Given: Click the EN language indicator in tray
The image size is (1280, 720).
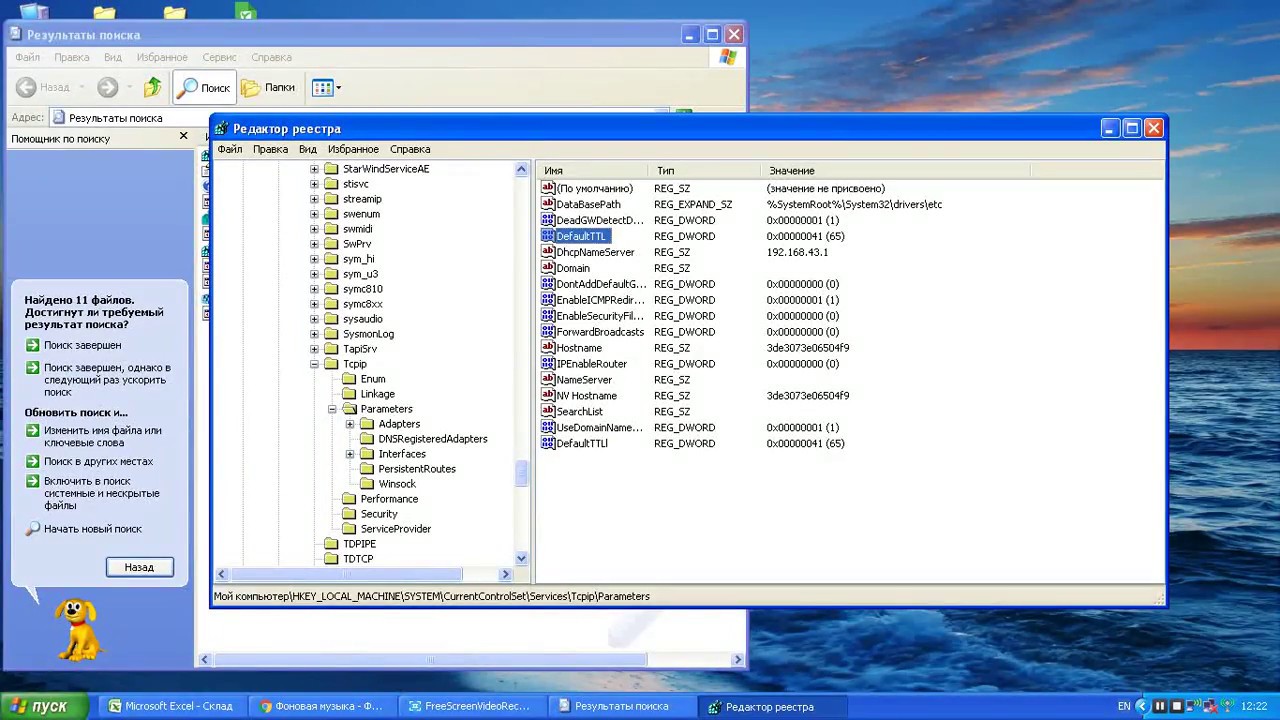Looking at the screenshot, I should (1124, 706).
